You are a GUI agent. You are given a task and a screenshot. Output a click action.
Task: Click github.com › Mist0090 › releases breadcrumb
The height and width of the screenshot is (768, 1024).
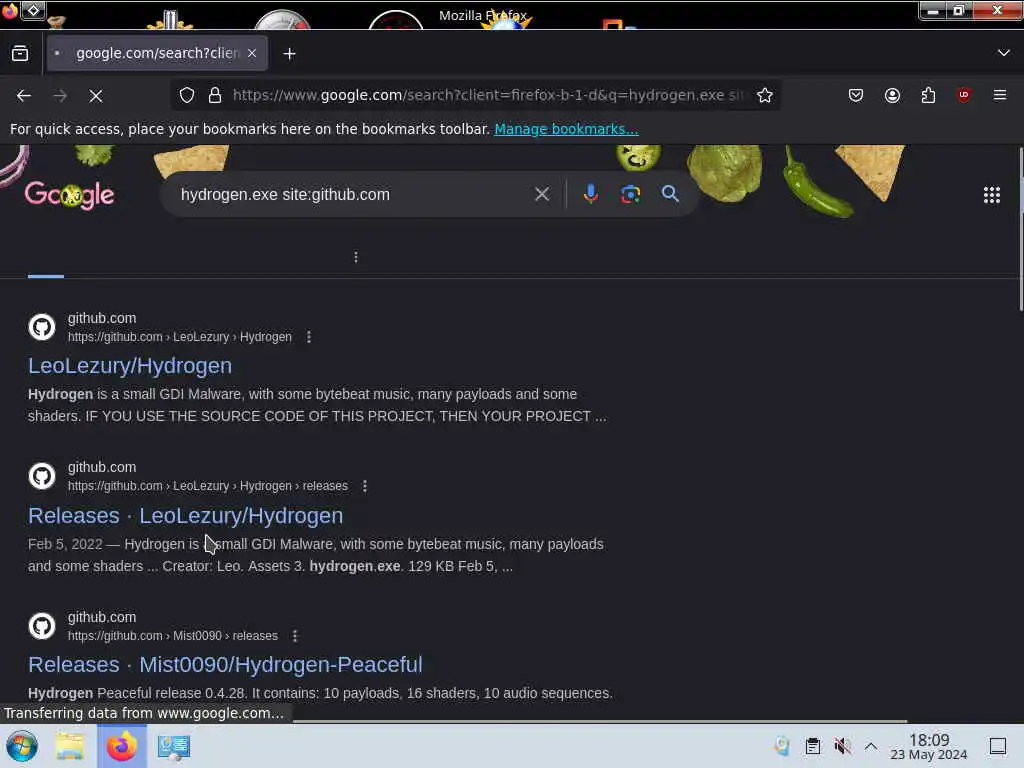click(172, 635)
